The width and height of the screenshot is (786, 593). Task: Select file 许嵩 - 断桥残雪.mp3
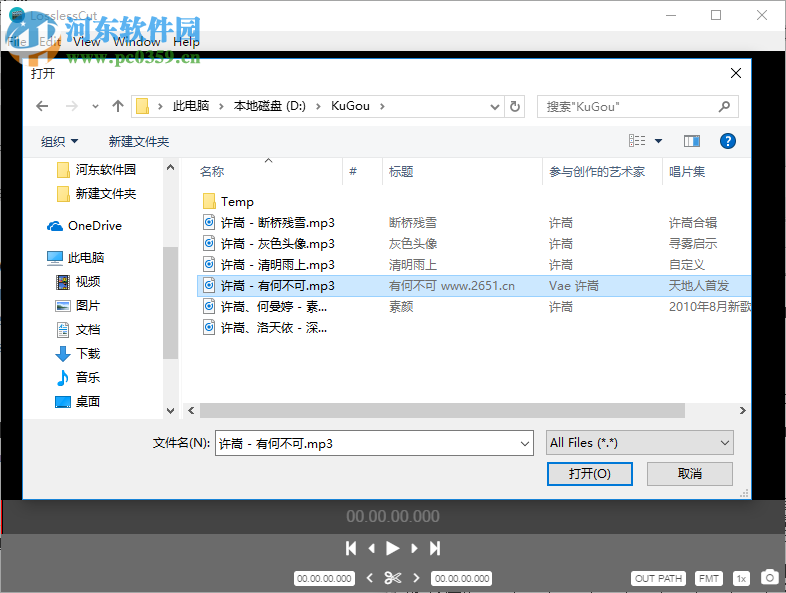pos(269,223)
